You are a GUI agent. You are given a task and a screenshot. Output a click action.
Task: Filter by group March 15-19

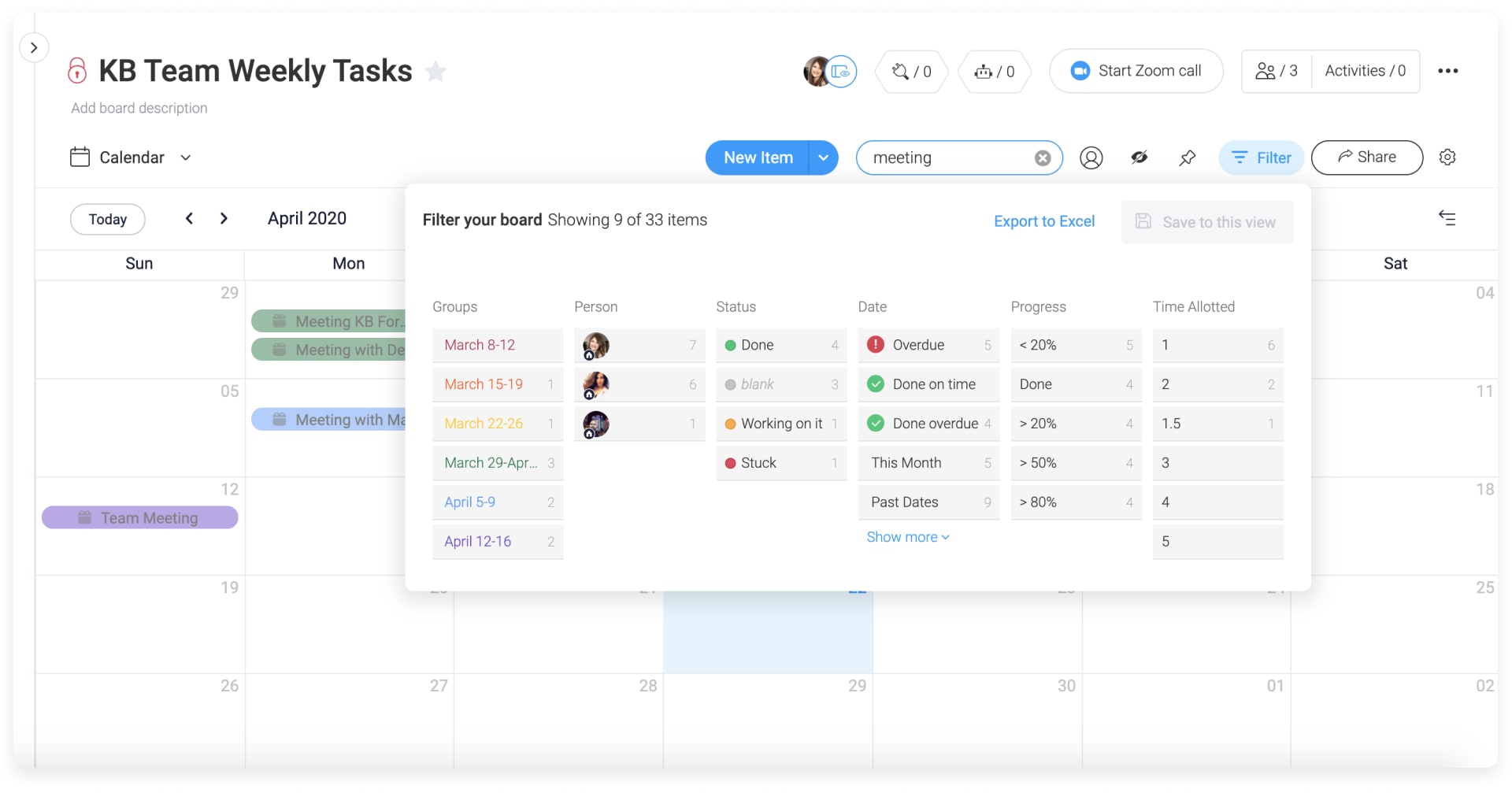click(498, 384)
